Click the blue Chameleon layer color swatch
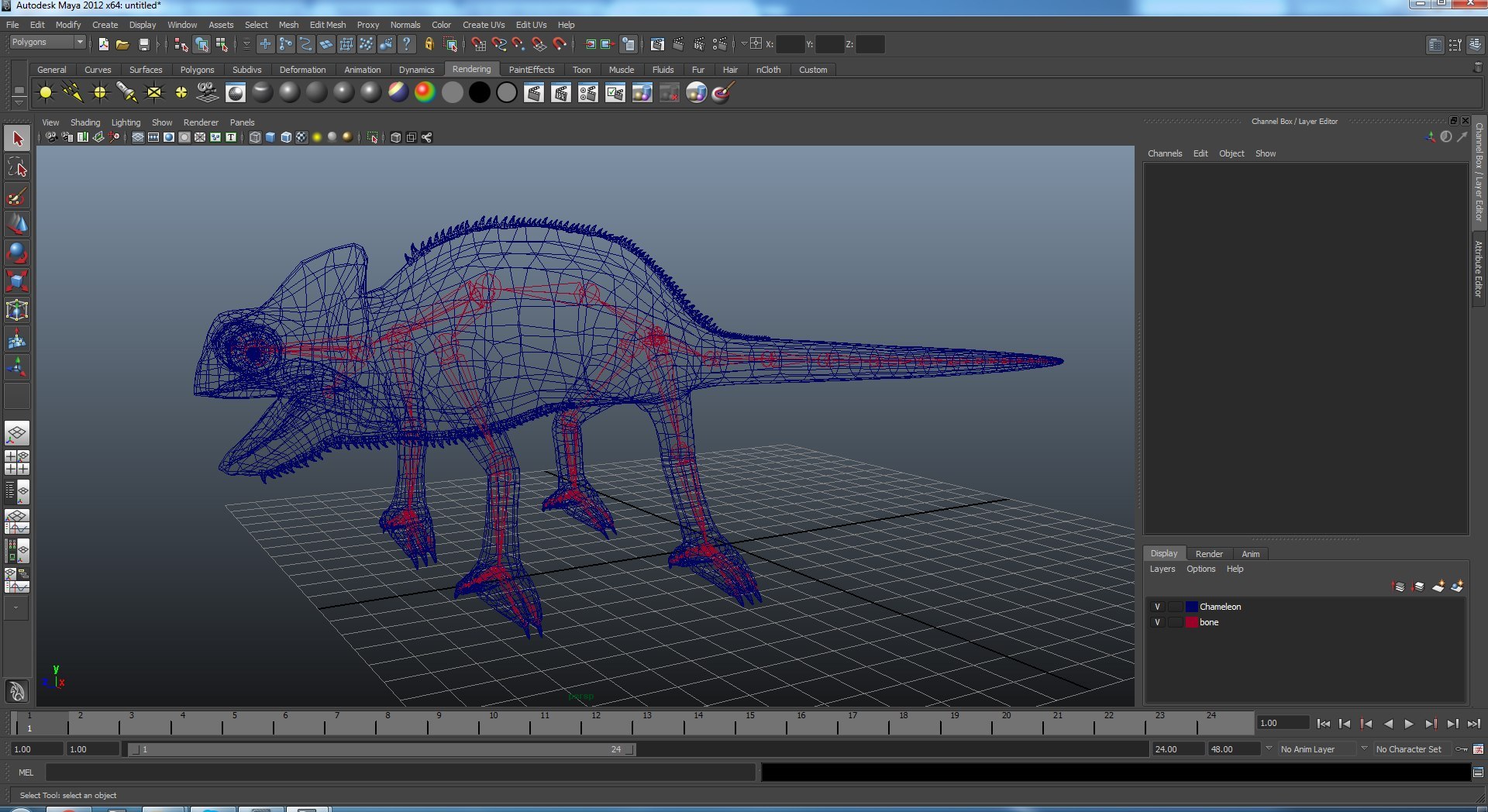The width and height of the screenshot is (1488, 812). pos(1191,607)
